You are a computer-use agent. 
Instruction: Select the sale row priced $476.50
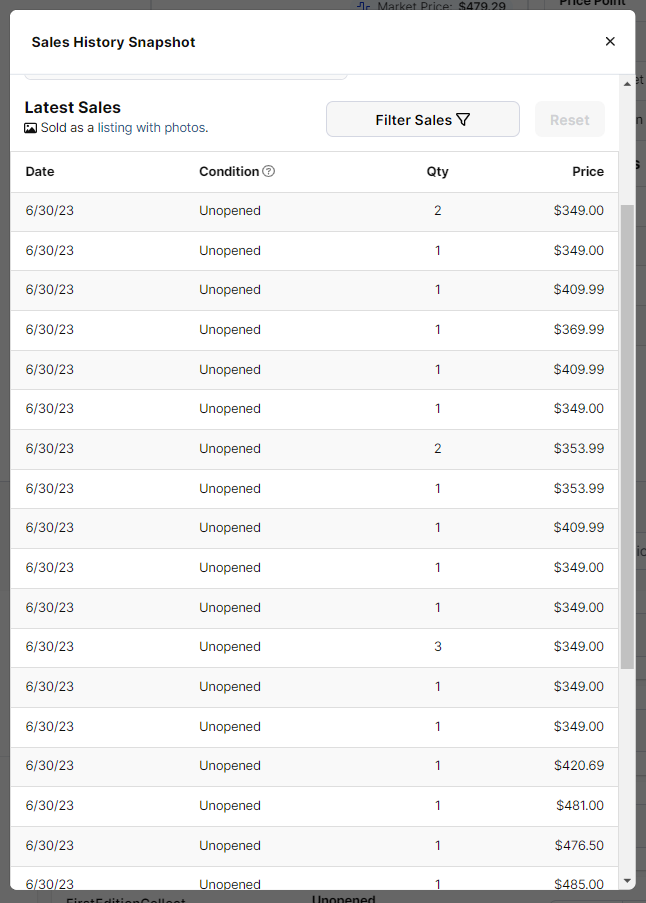[x=314, y=845]
